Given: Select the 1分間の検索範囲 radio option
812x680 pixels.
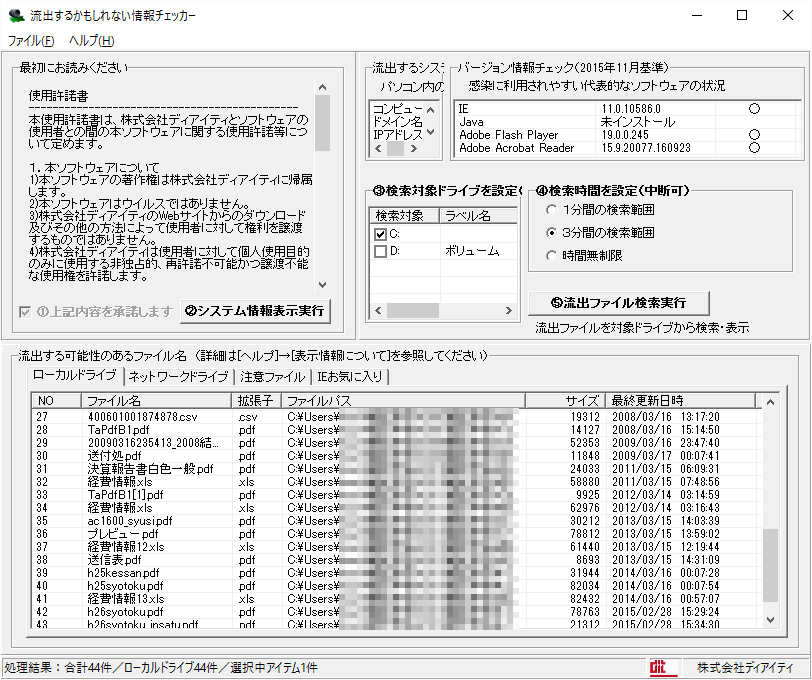Looking at the screenshot, I should coord(552,210).
